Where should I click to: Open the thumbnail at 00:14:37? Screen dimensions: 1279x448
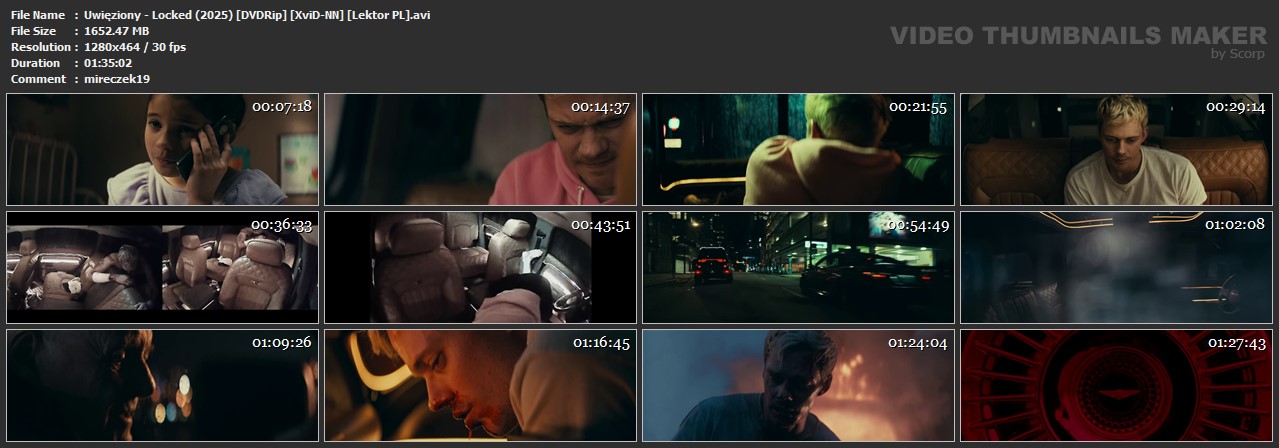tap(480, 150)
